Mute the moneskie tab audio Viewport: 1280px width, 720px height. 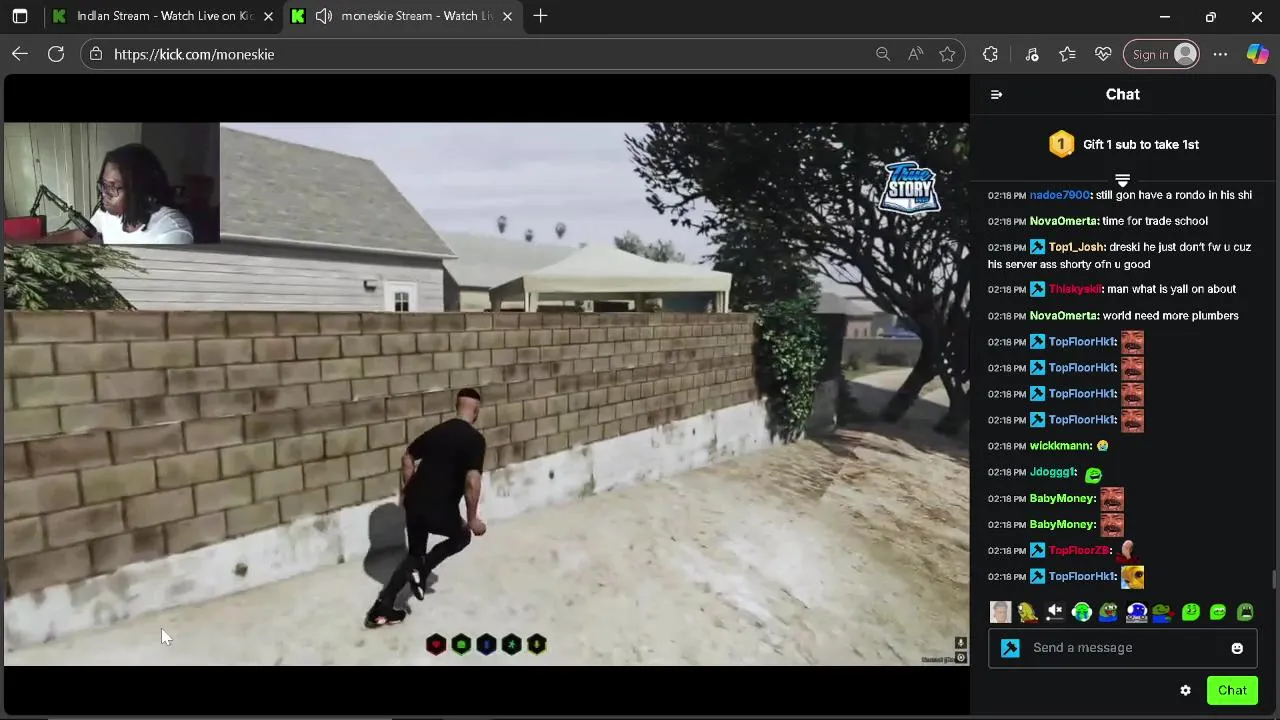coord(324,16)
